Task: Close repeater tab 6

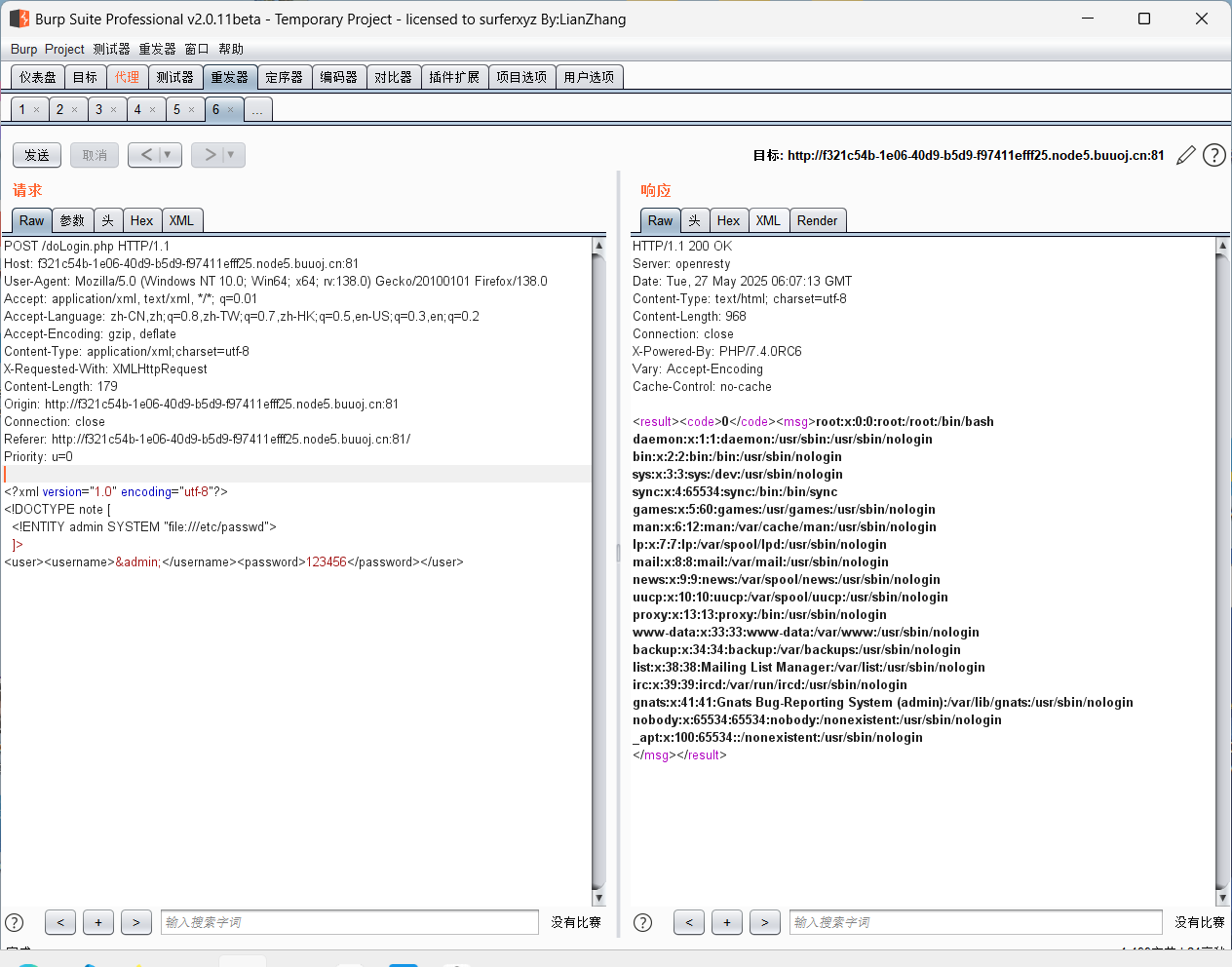Action: point(230,110)
